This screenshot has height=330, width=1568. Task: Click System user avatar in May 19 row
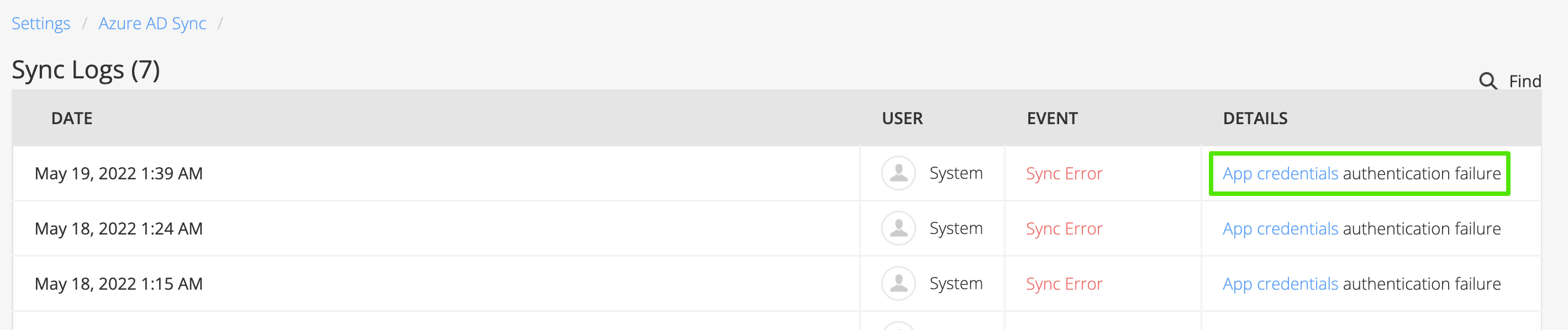898,173
